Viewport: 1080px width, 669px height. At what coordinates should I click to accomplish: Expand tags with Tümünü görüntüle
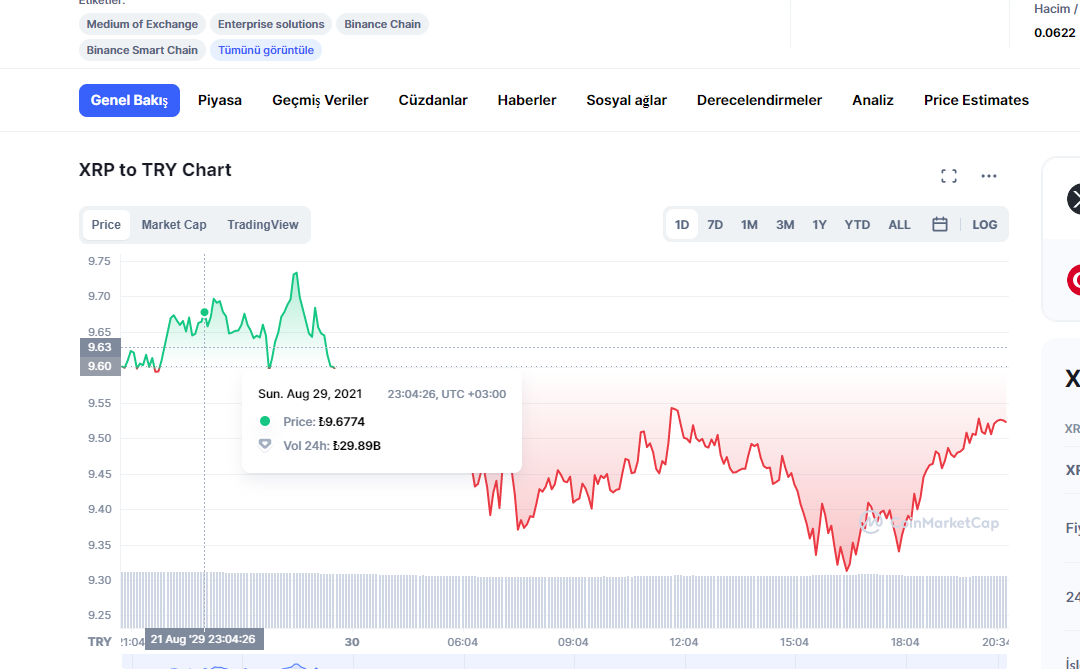click(266, 50)
